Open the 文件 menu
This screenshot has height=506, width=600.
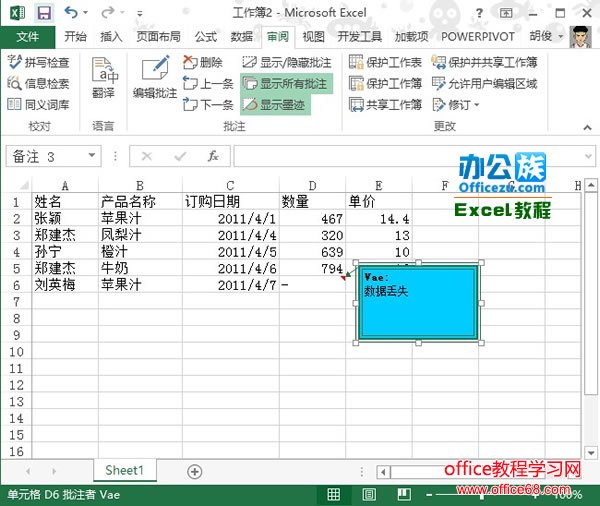click(28, 37)
